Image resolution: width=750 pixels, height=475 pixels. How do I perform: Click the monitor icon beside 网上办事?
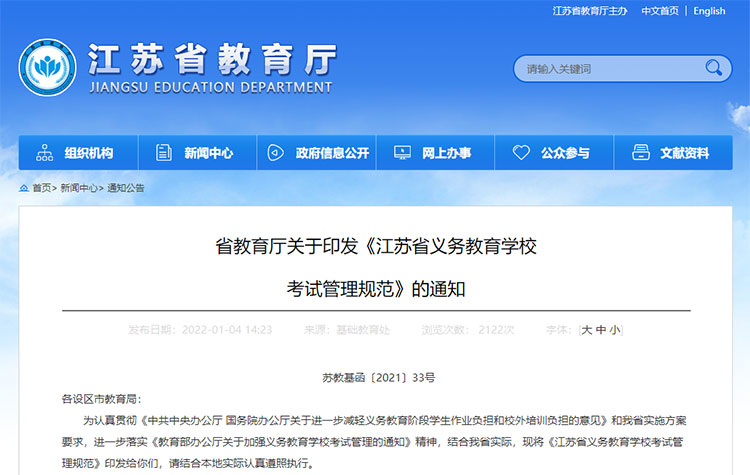point(402,153)
